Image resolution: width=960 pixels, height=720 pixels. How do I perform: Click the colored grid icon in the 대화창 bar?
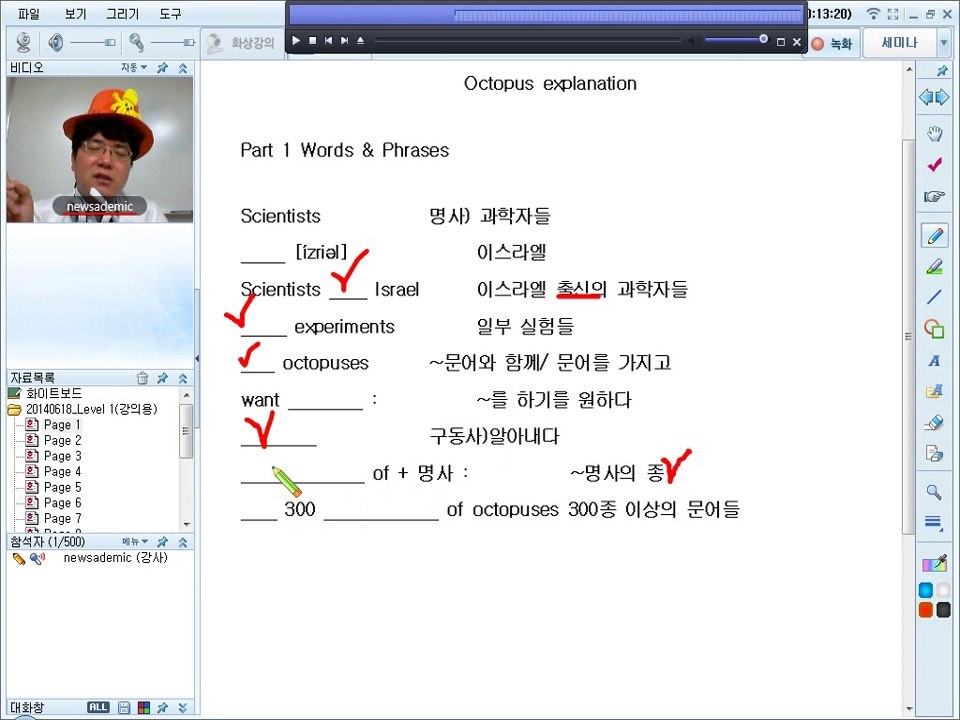click(x=144, y=708)
